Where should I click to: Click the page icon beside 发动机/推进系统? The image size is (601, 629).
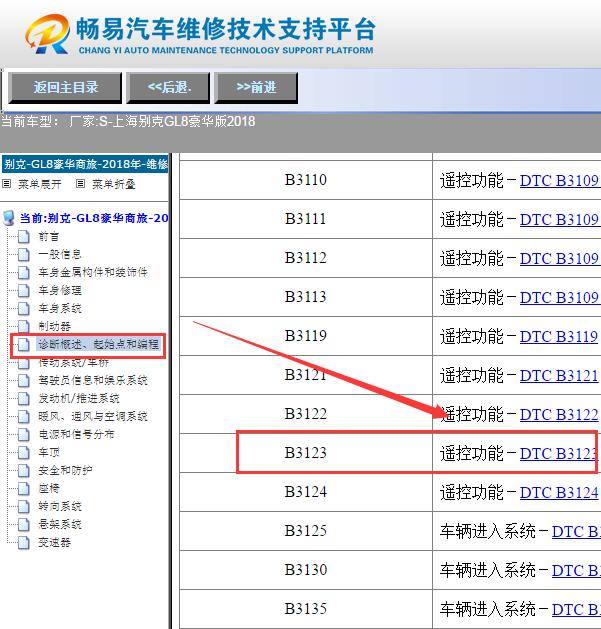(x=24, y=398)
